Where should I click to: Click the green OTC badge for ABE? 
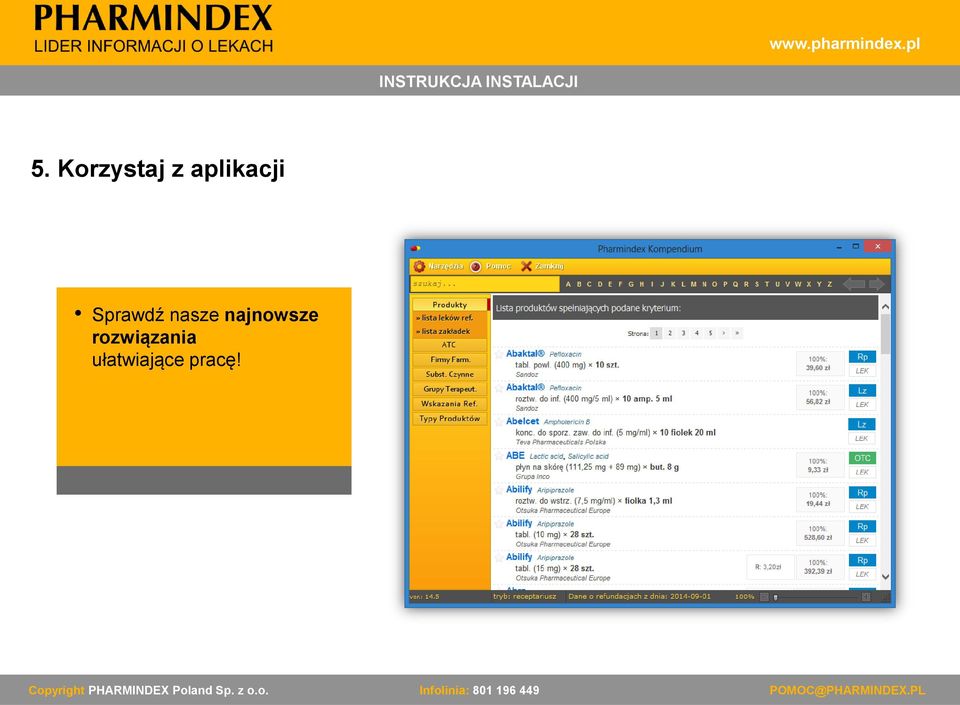pyautogui.click(x=862, y=458)
